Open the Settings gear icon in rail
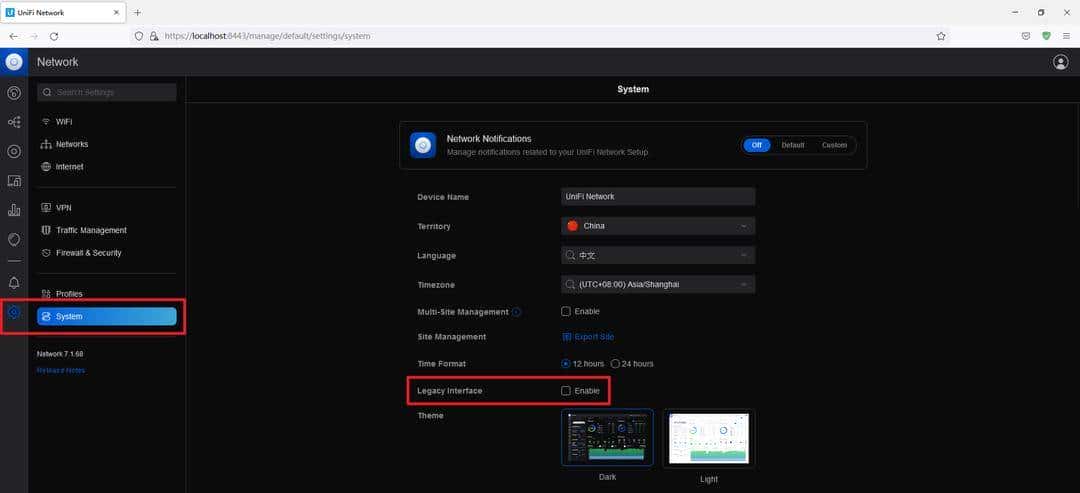Image resolution: width=1080 pixels, height=493 pixels. (x=14, y=312)
